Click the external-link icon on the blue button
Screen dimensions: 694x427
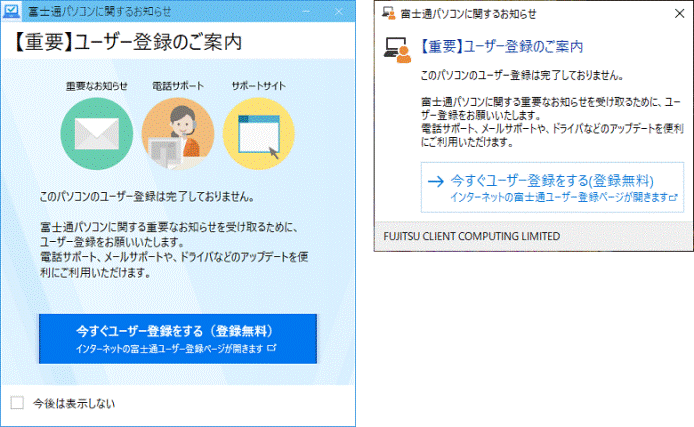click(271, 349)
